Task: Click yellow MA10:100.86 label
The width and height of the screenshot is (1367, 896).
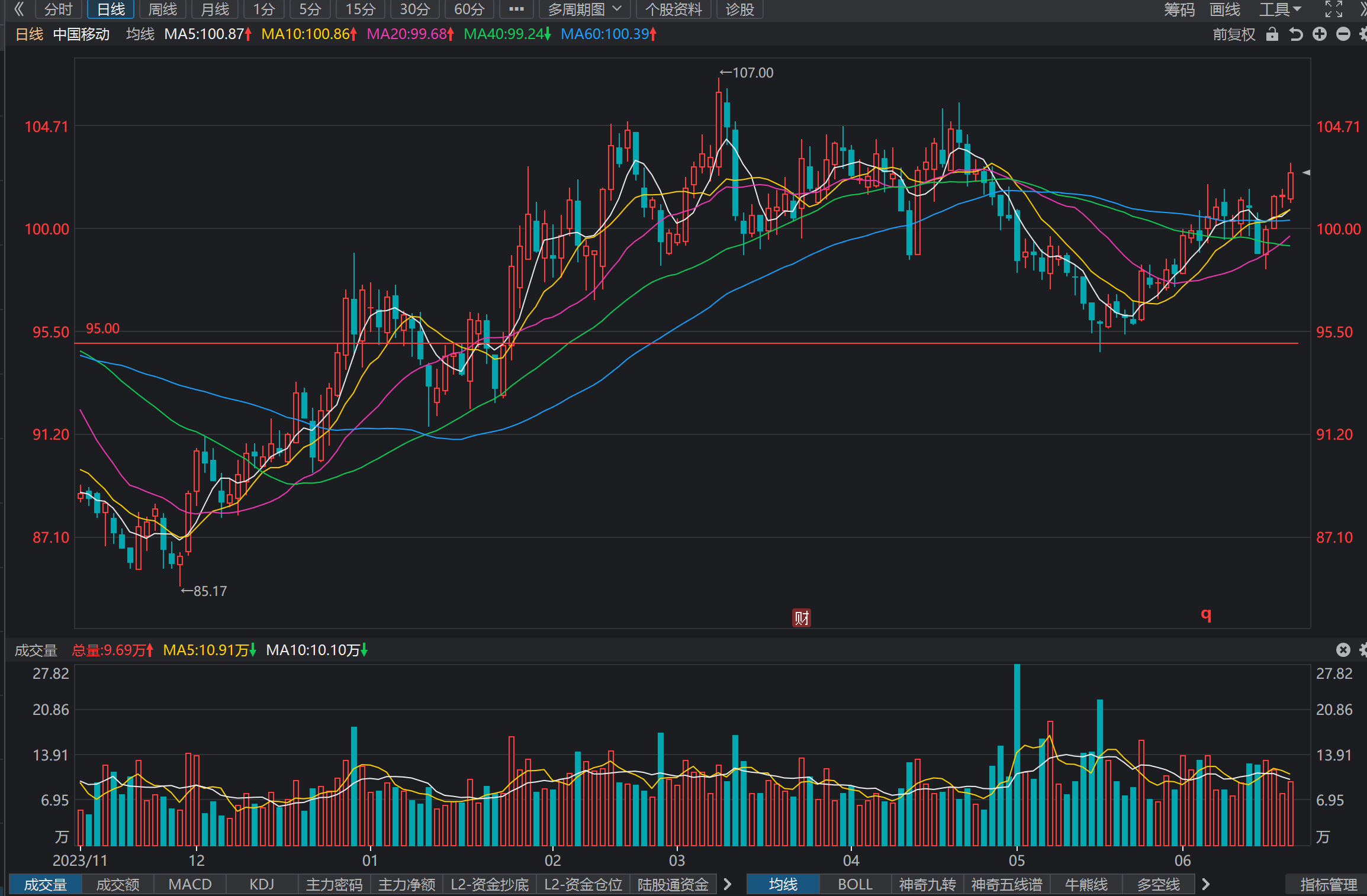Action: point(309,34)
